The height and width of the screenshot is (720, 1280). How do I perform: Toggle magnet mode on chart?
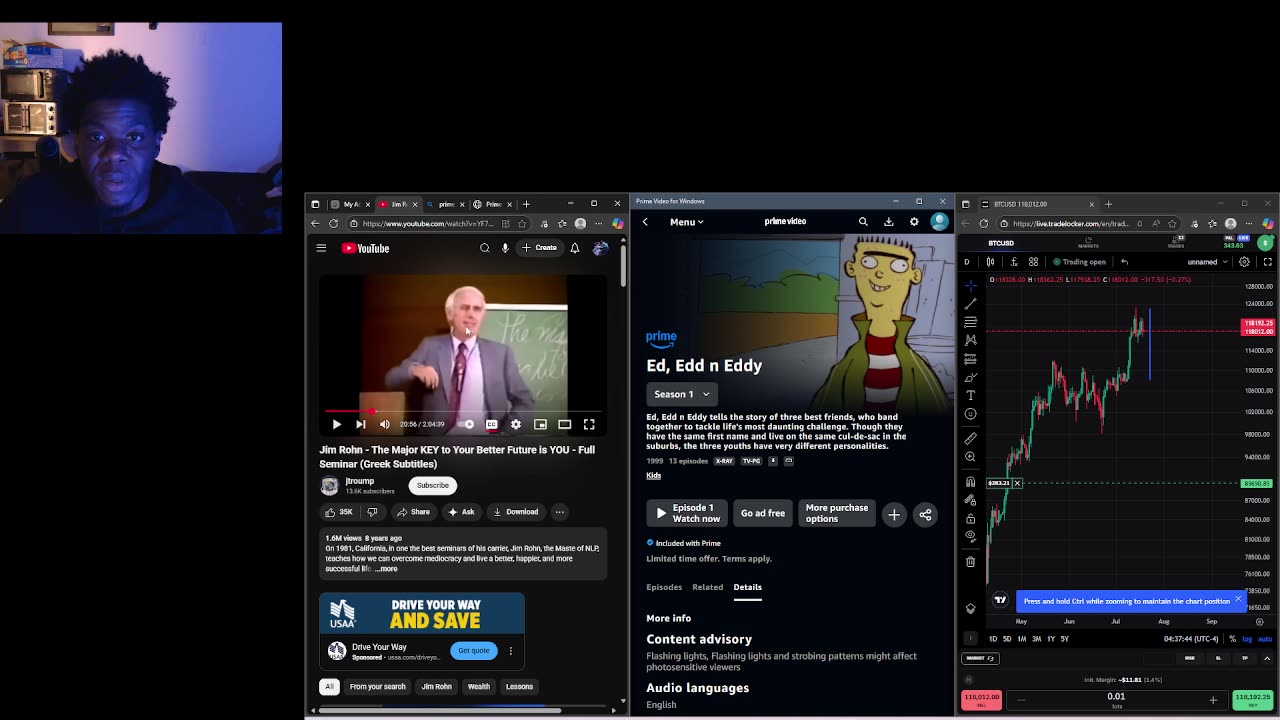click(x=970, y=482)
